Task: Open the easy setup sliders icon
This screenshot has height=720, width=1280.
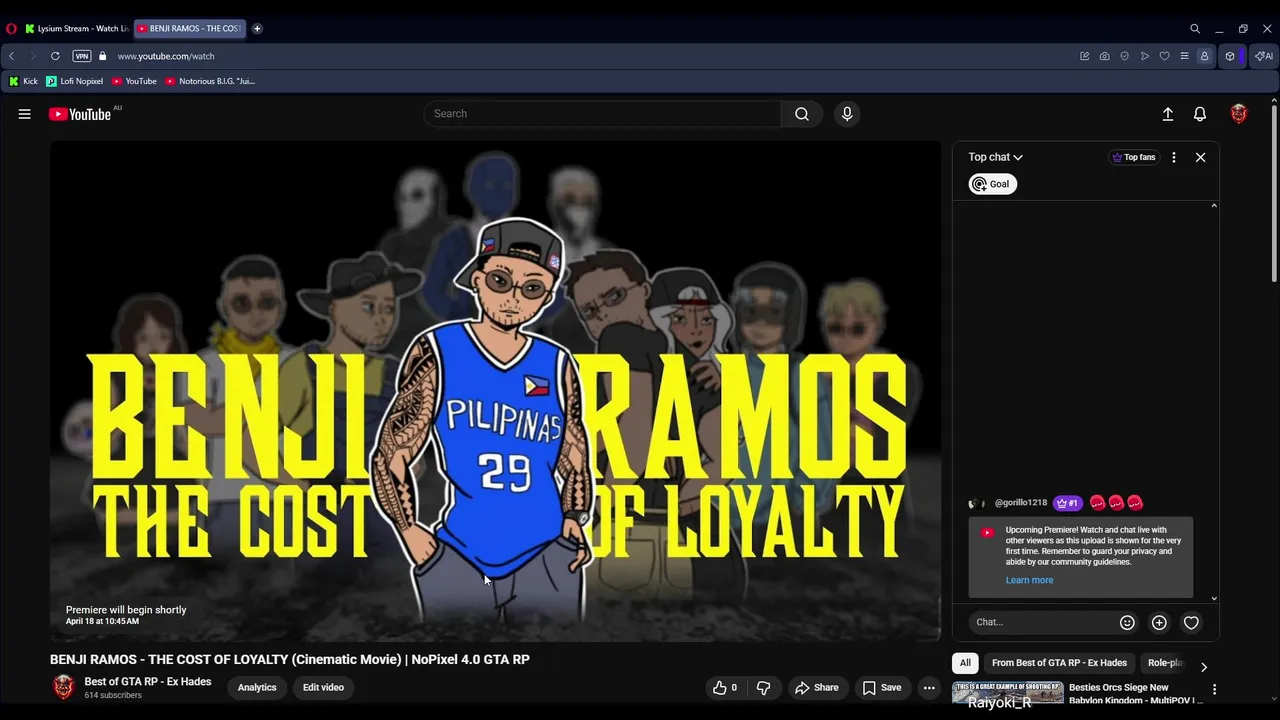Action: click(x=1184, y=56)
